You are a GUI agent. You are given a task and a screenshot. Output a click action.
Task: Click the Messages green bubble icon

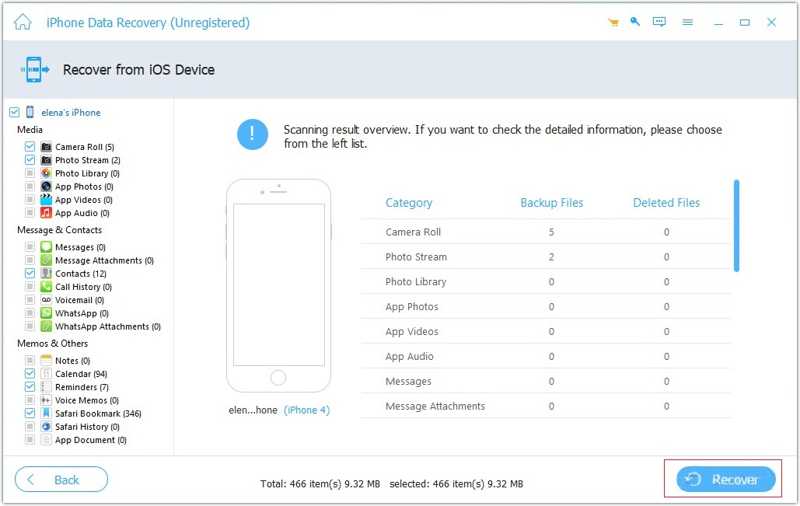coord(46,247)
